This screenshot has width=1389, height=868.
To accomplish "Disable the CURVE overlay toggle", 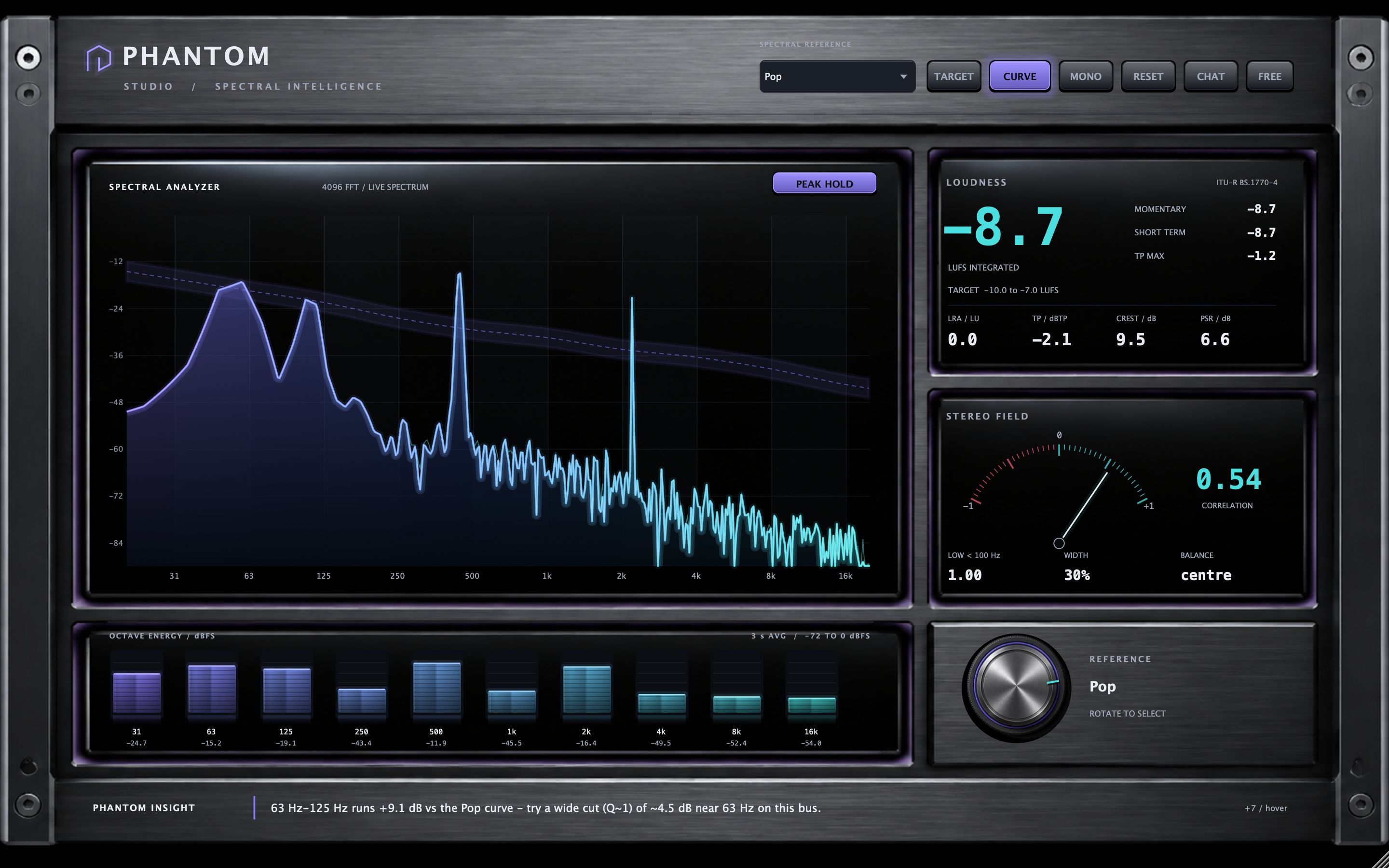I will point(1020,76).
